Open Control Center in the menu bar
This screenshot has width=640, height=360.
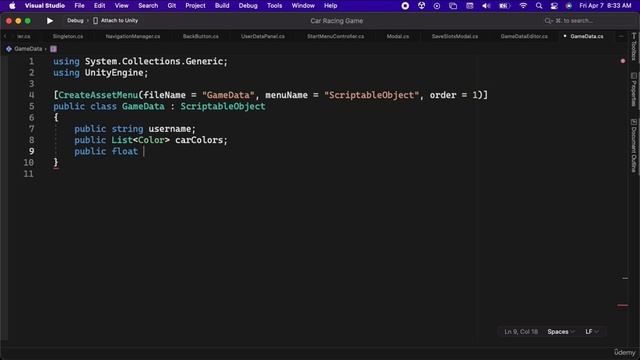(554, 6)
